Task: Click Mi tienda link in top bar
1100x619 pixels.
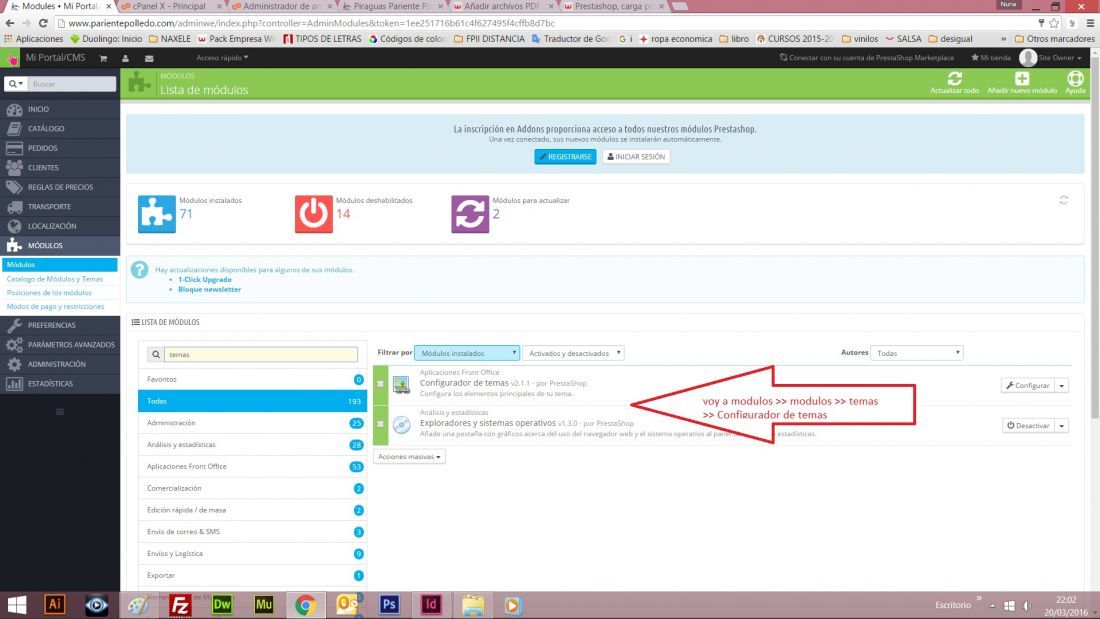Action: click(991, 58)
